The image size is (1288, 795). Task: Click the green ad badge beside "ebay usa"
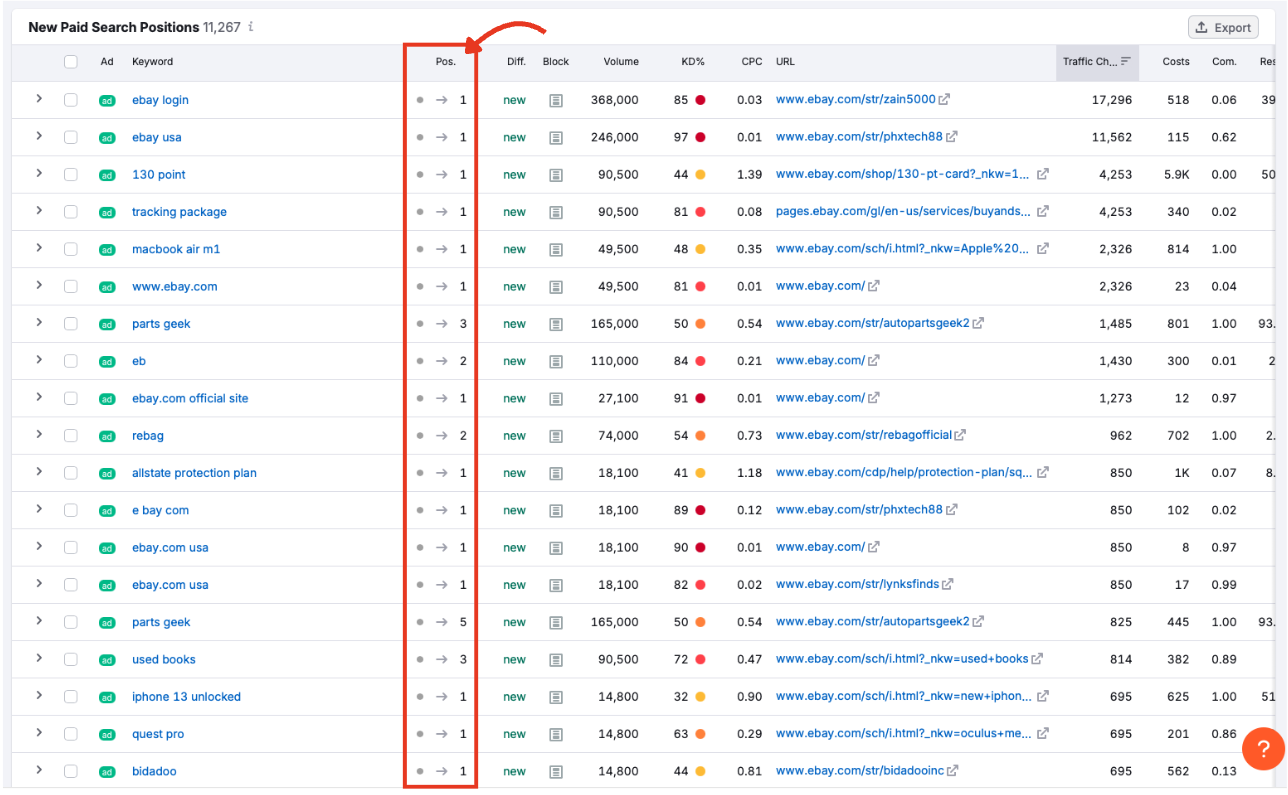pos(106,137)
